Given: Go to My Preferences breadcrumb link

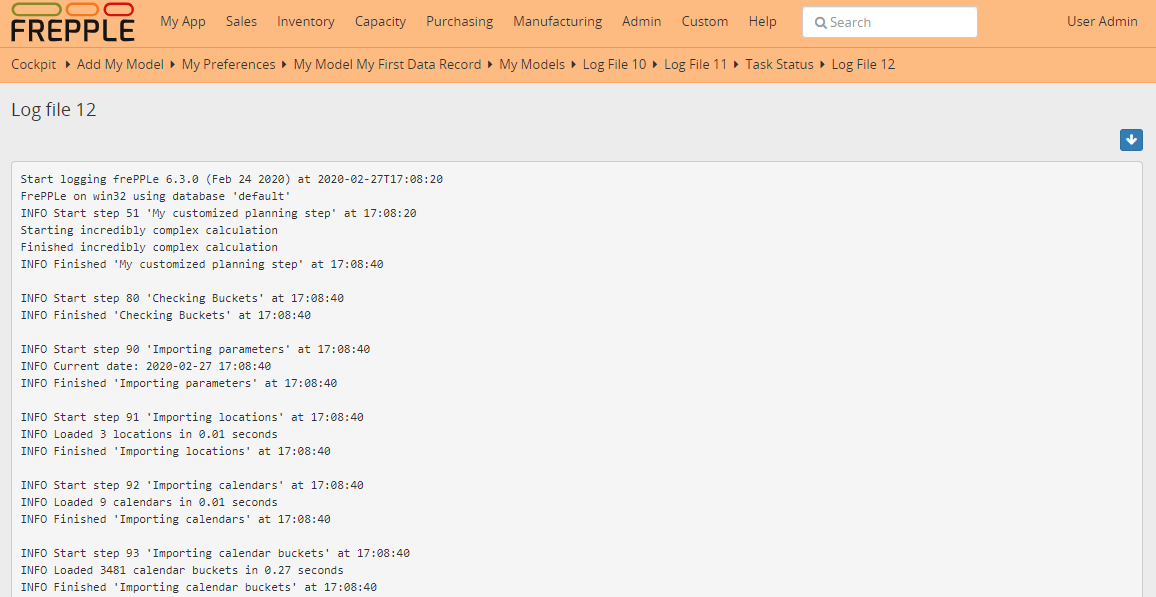Looking at the screenshot, I should (228, 64).
